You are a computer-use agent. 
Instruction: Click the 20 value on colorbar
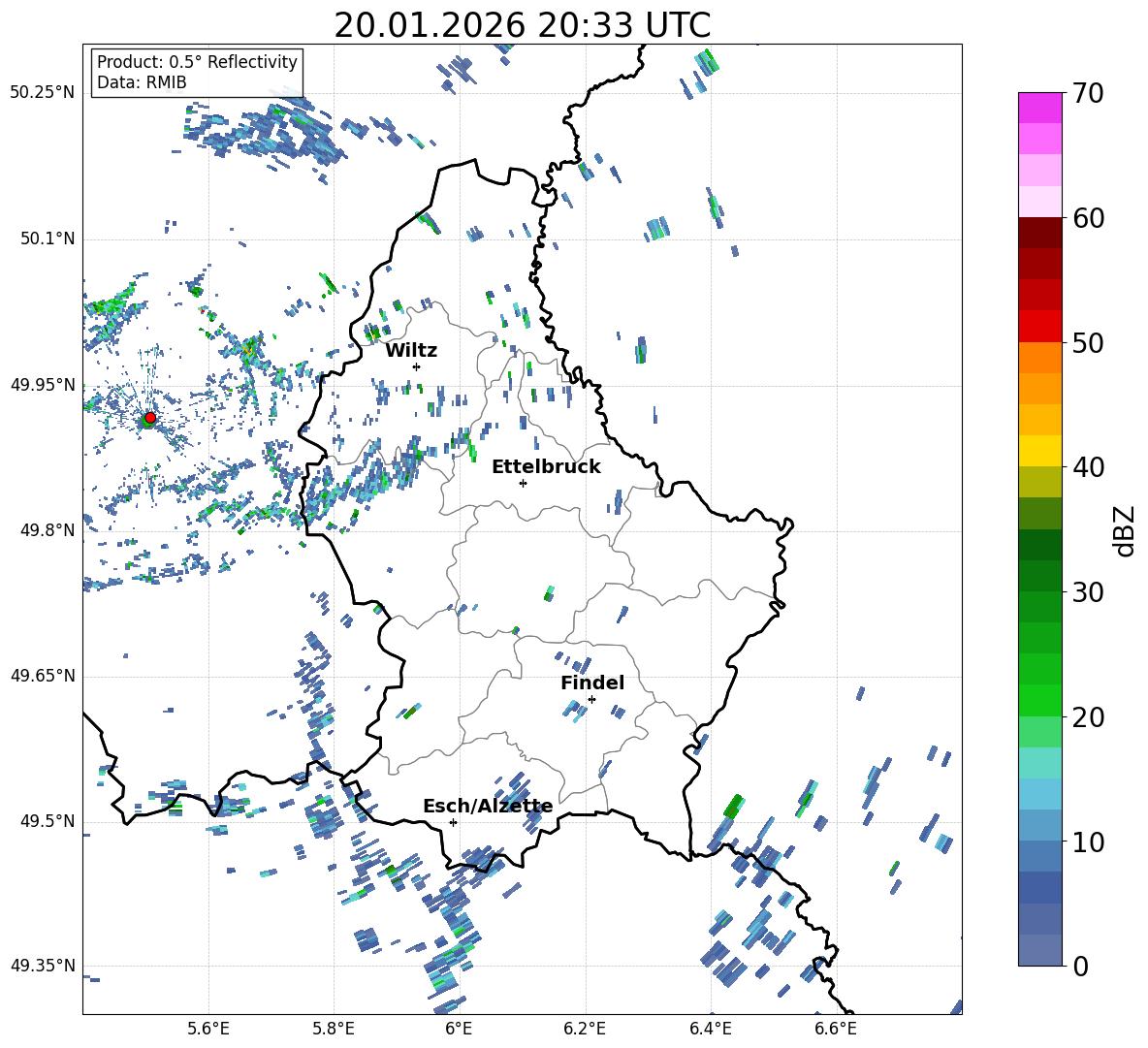1088,717
